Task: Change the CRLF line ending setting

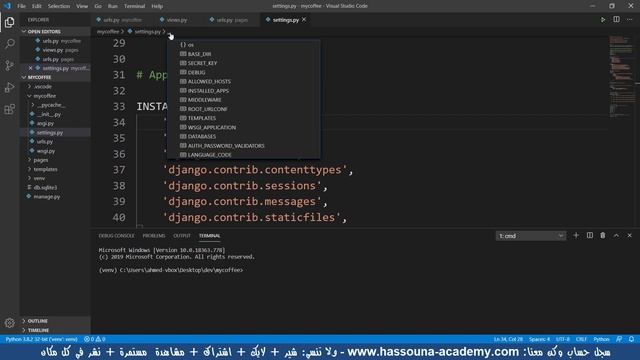Action: pyautogui.click(x=581, y=339)
